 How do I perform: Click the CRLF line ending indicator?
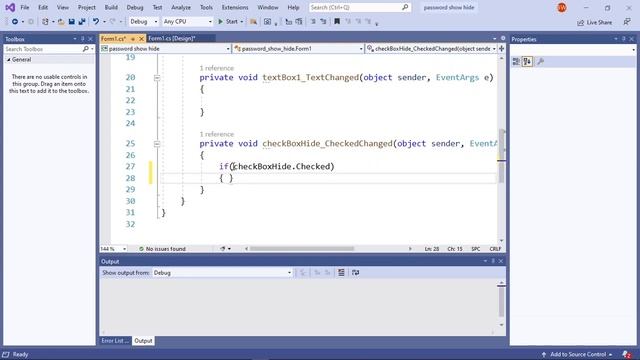495,249
